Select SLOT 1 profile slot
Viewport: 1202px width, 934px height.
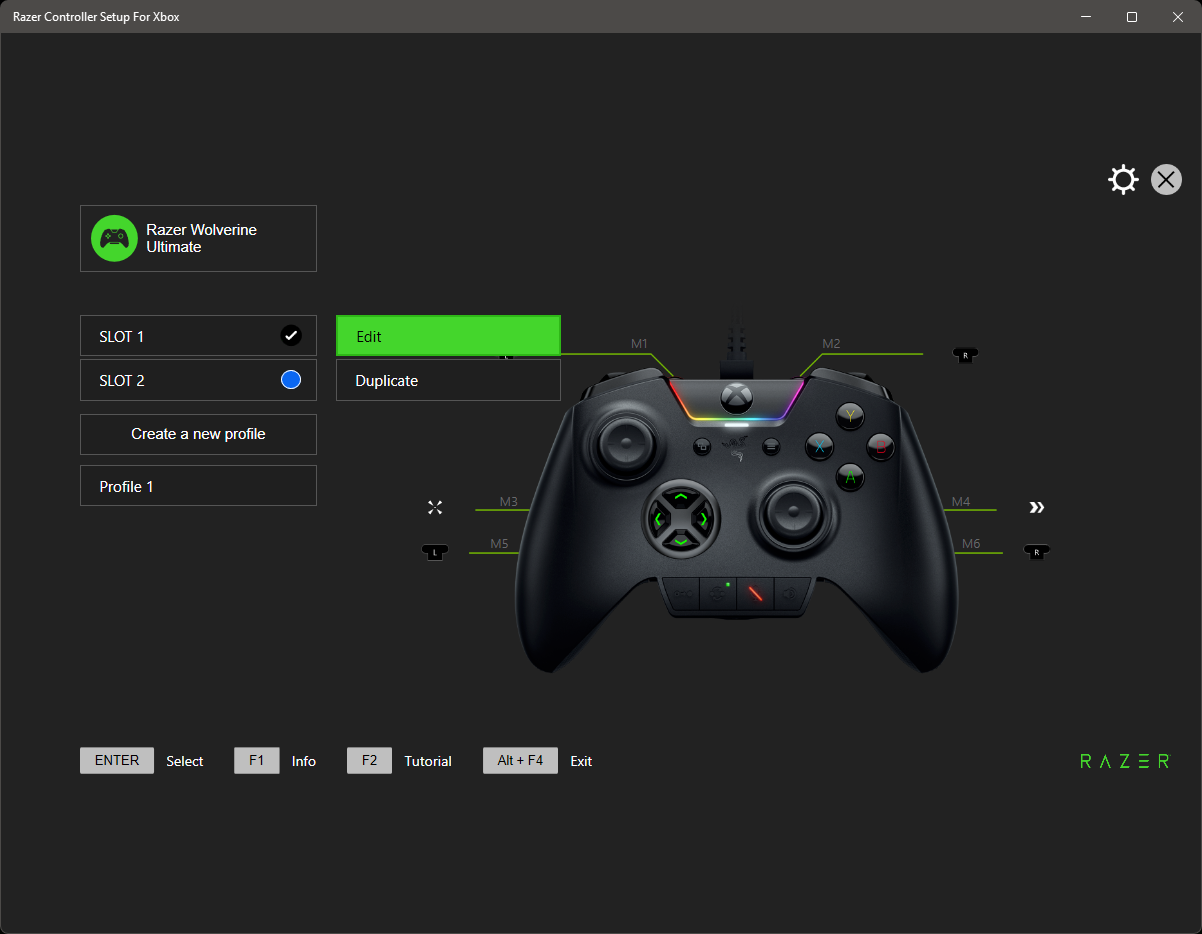pos(198,336)
